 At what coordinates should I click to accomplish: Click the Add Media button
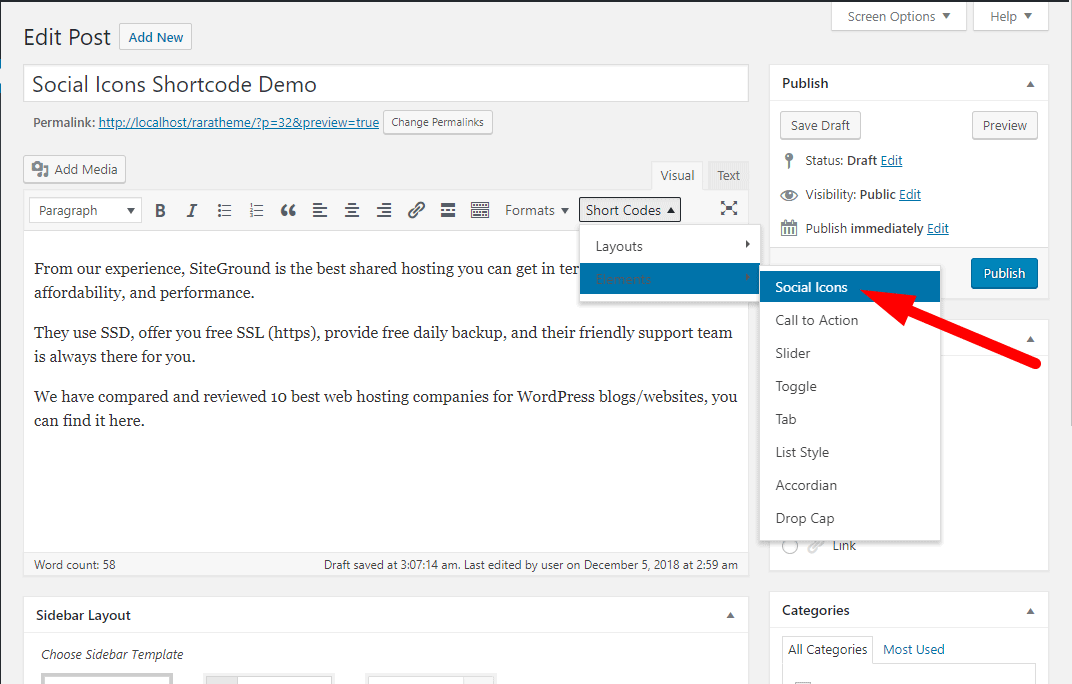[x=75, y=170]
